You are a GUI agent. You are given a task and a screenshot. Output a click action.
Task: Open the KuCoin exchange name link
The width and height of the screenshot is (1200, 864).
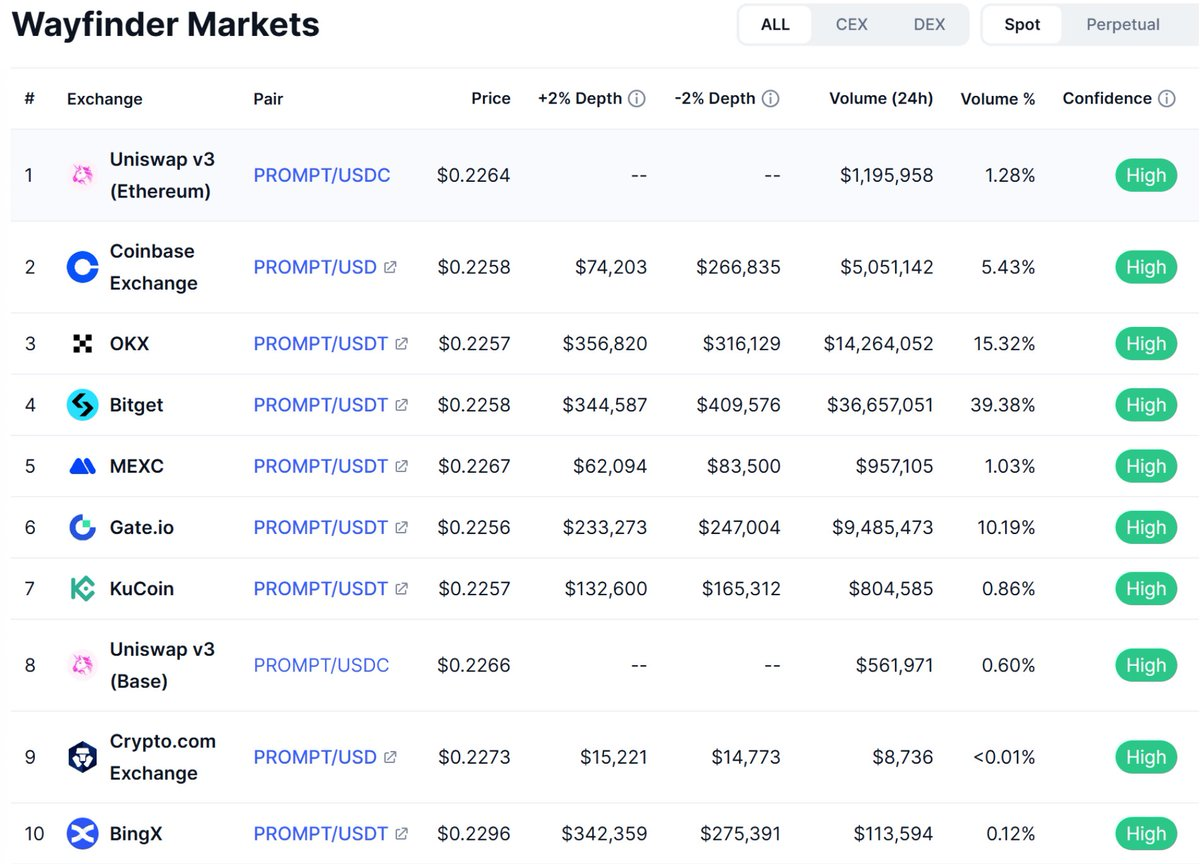point(142,589)
